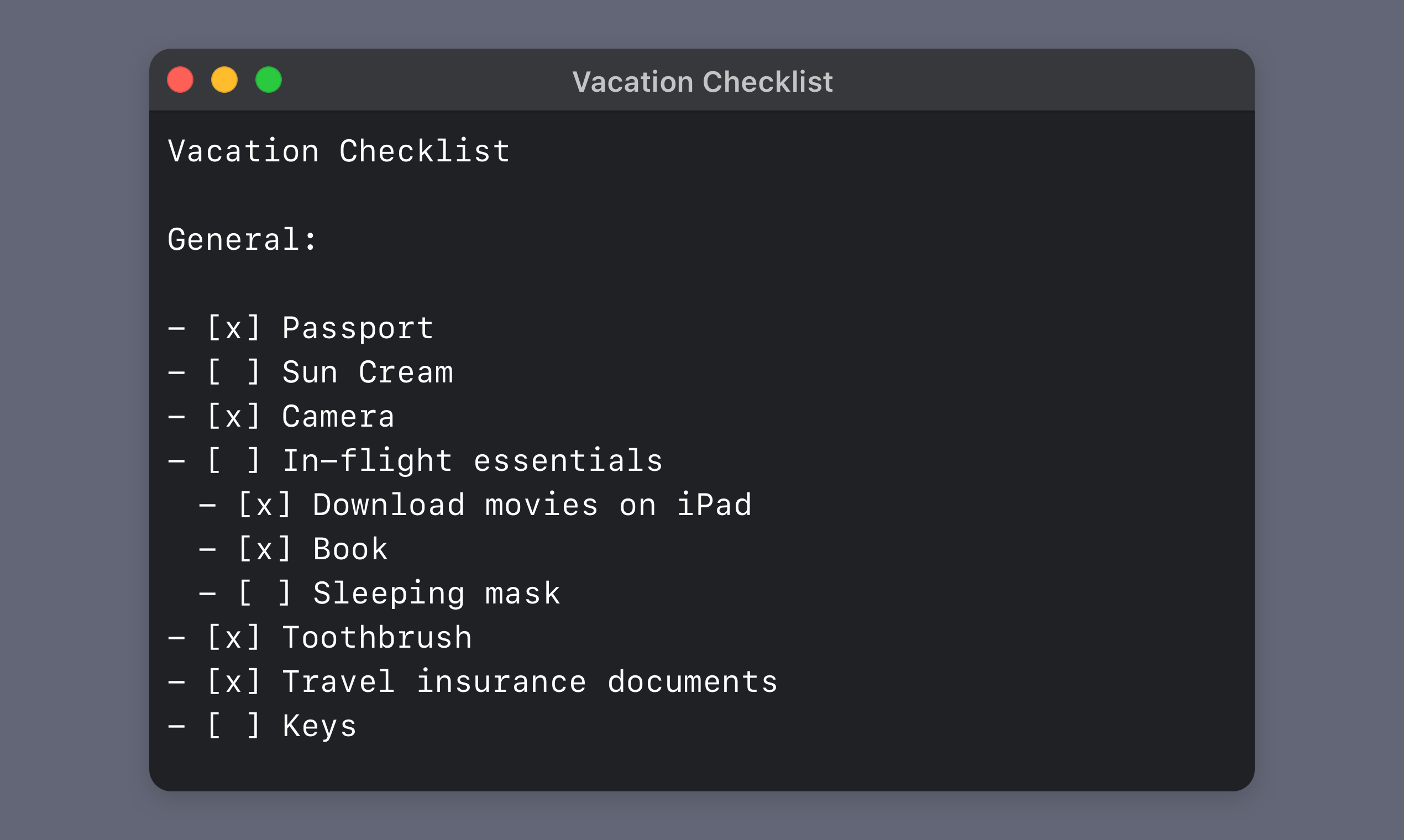This screenshot has height=840, width=1404.
Task: Click the red close window button
Action: point(180,80)
